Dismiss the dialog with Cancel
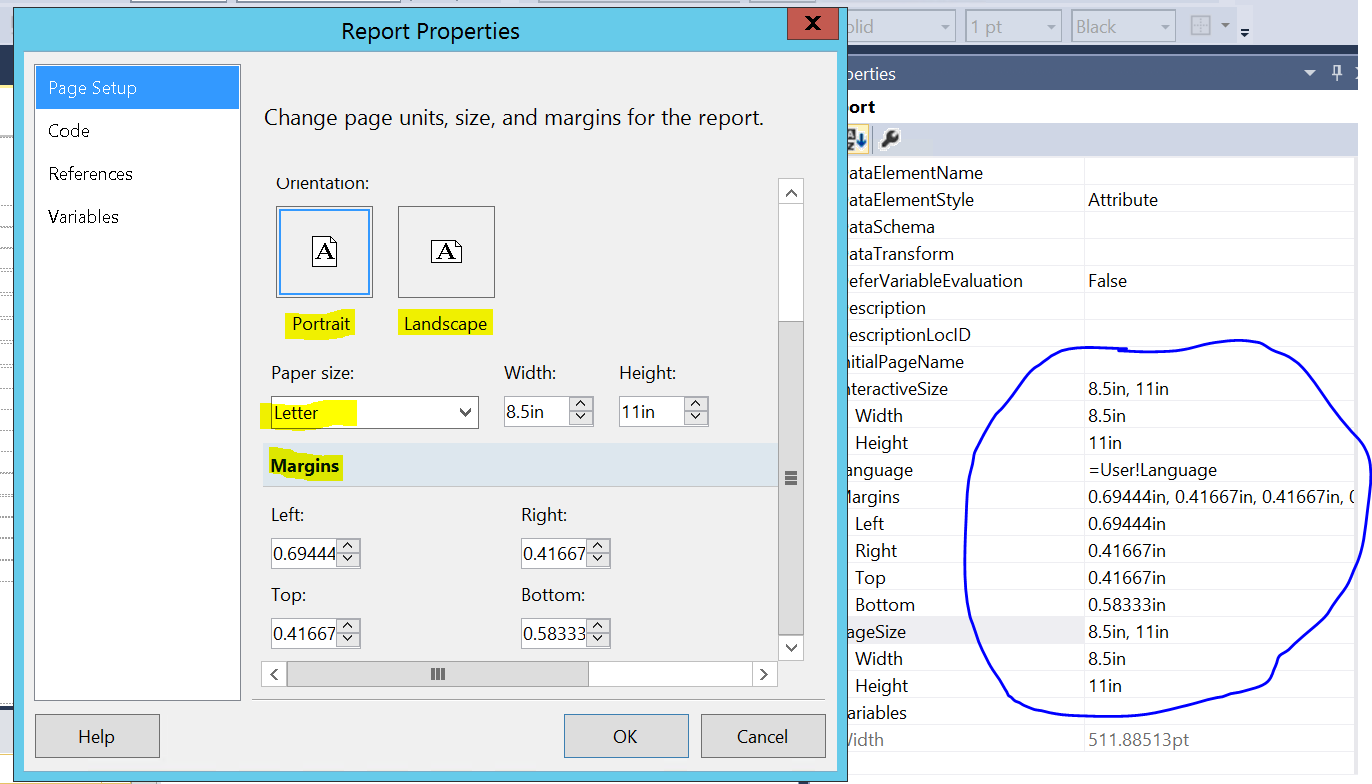1372x784 pixels. [x=762, y=736]
